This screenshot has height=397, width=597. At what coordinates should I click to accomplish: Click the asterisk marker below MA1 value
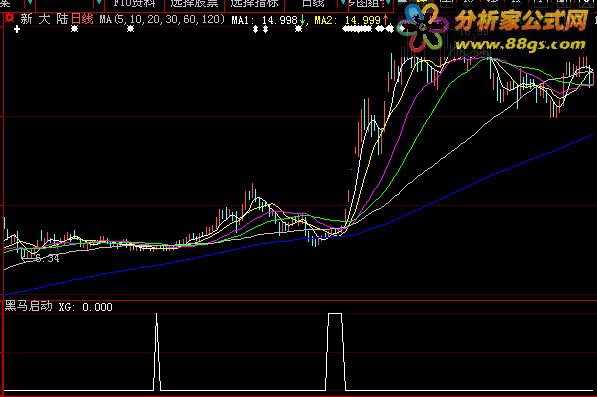[x=298, y=29]
